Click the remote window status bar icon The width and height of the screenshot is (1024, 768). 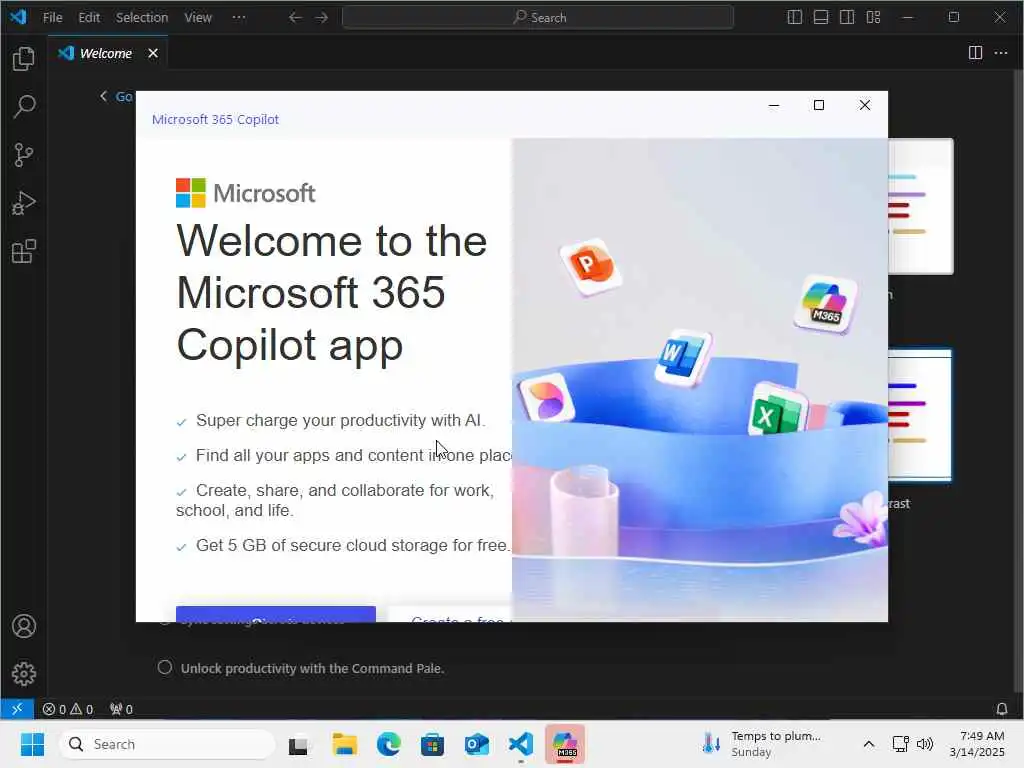coord(17,709)
